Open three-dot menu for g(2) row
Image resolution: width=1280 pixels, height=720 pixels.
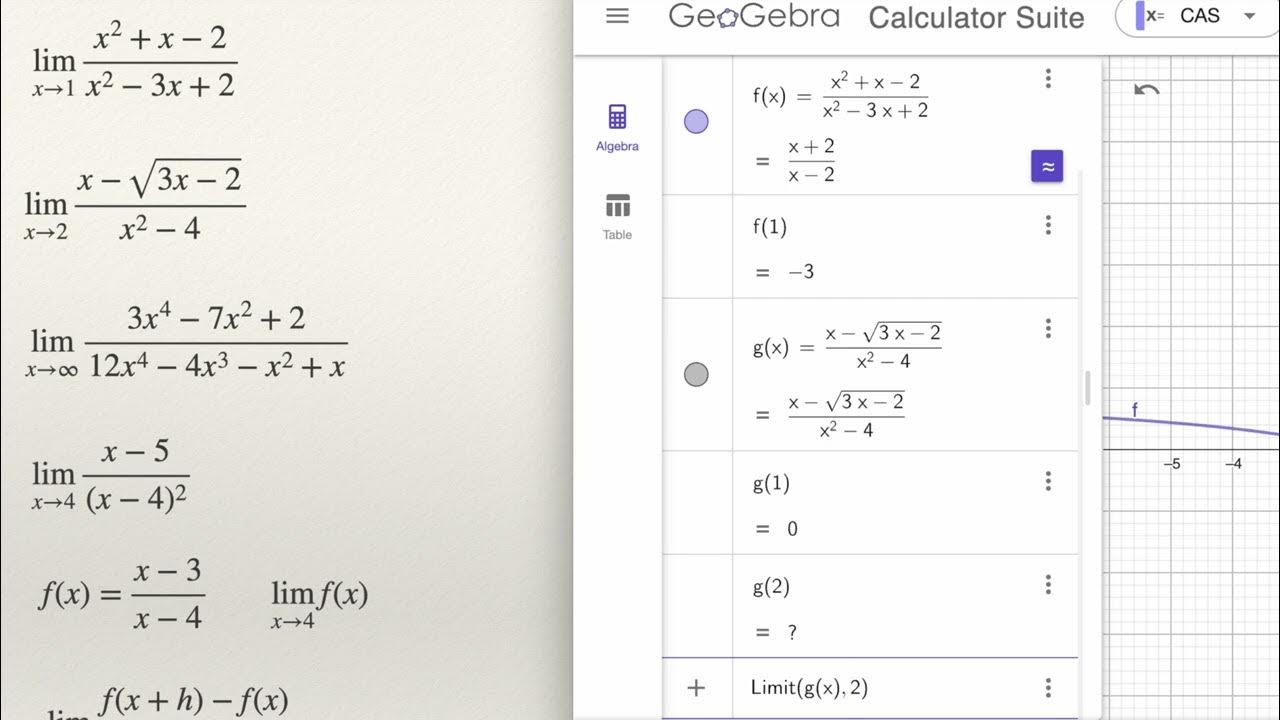tap(1048, 585)
